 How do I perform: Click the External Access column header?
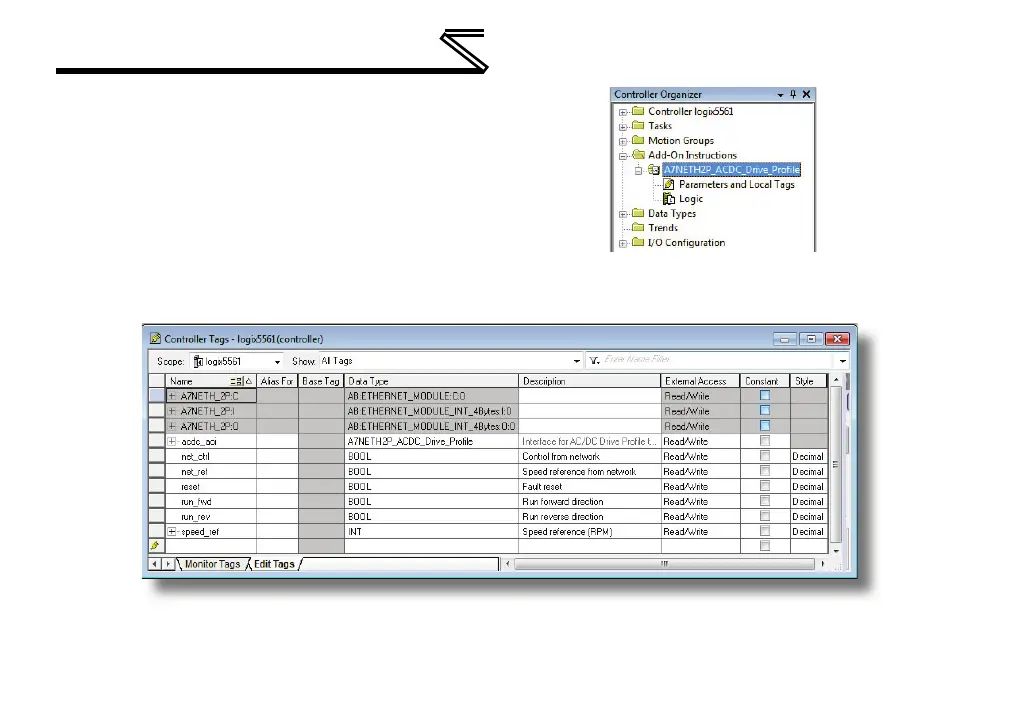pyautogui.click(x=700, y=381)
